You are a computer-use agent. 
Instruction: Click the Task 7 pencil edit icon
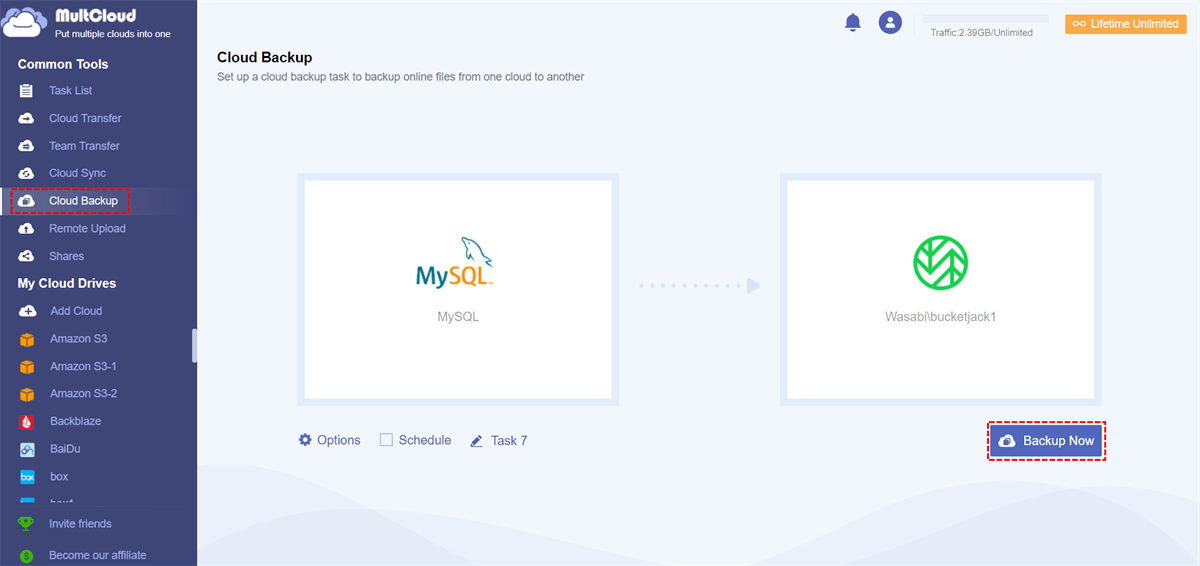(x=477, y=441)
